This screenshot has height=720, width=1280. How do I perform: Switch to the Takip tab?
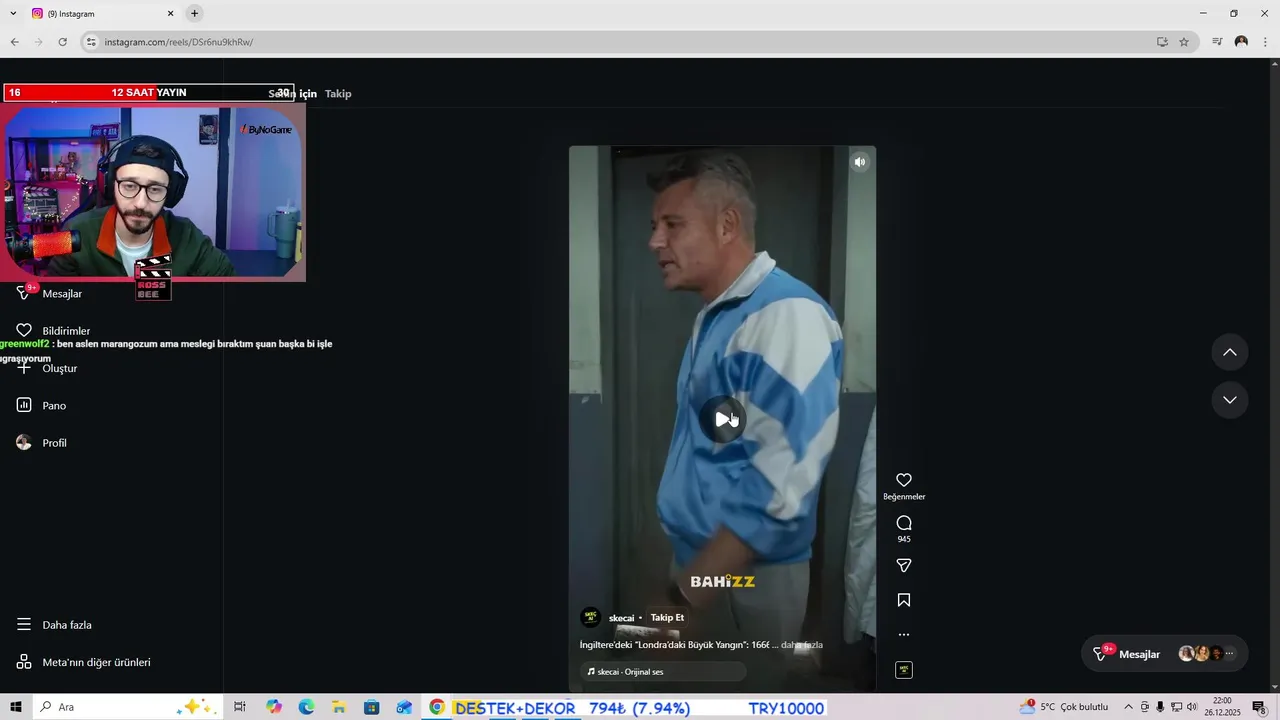coord(338,94)
